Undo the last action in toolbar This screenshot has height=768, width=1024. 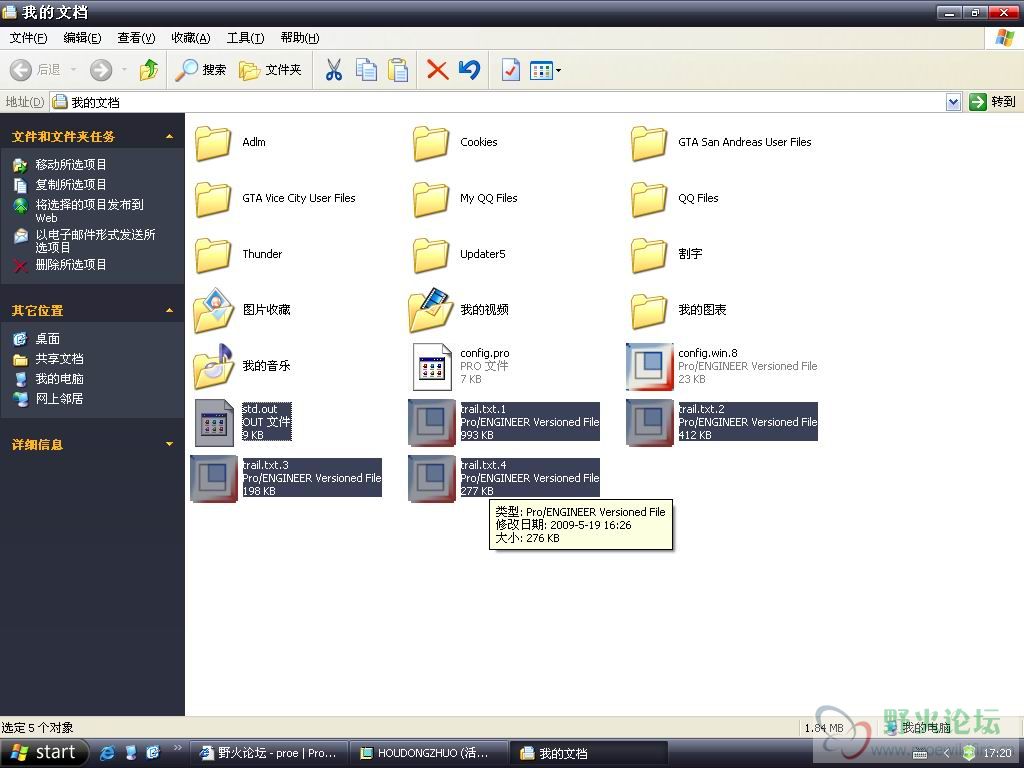click(x=469, y=70)
